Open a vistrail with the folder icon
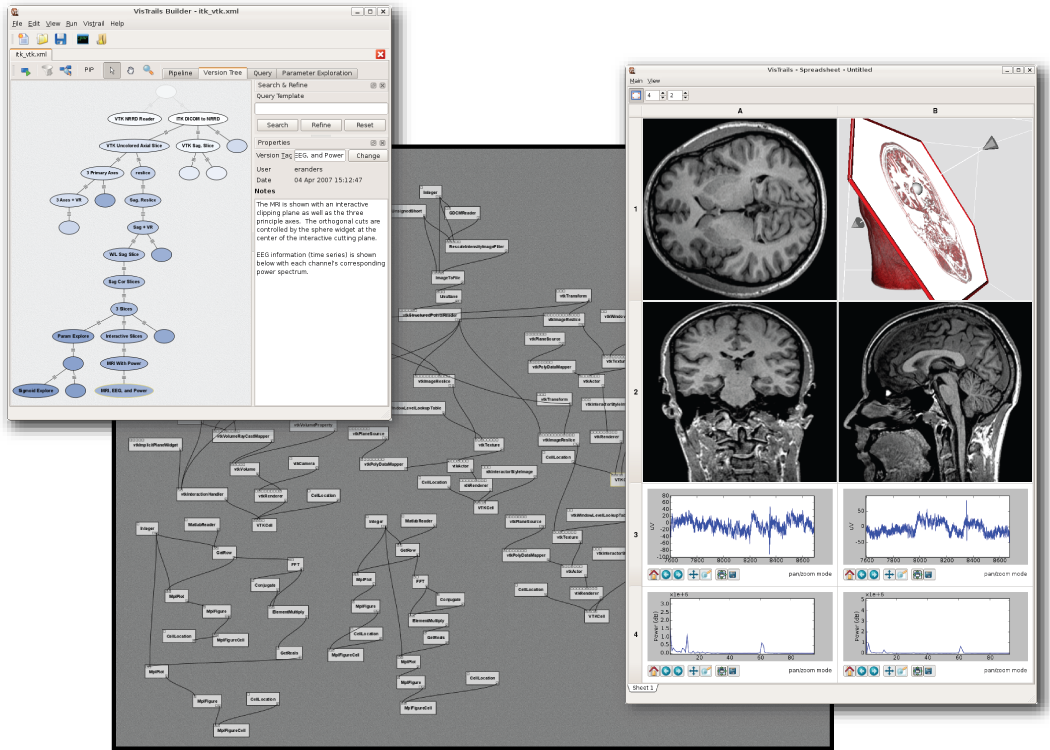1050x750 pixels. point(42,39)
